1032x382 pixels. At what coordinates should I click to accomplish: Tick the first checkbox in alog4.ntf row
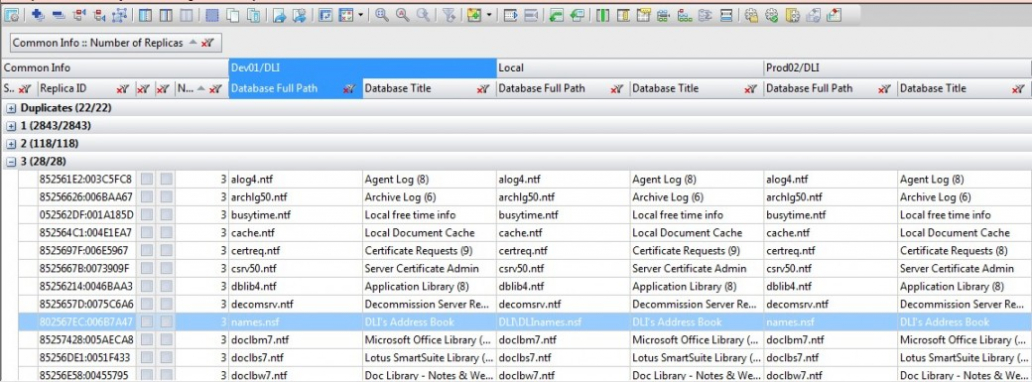click(x=146, y=179)
